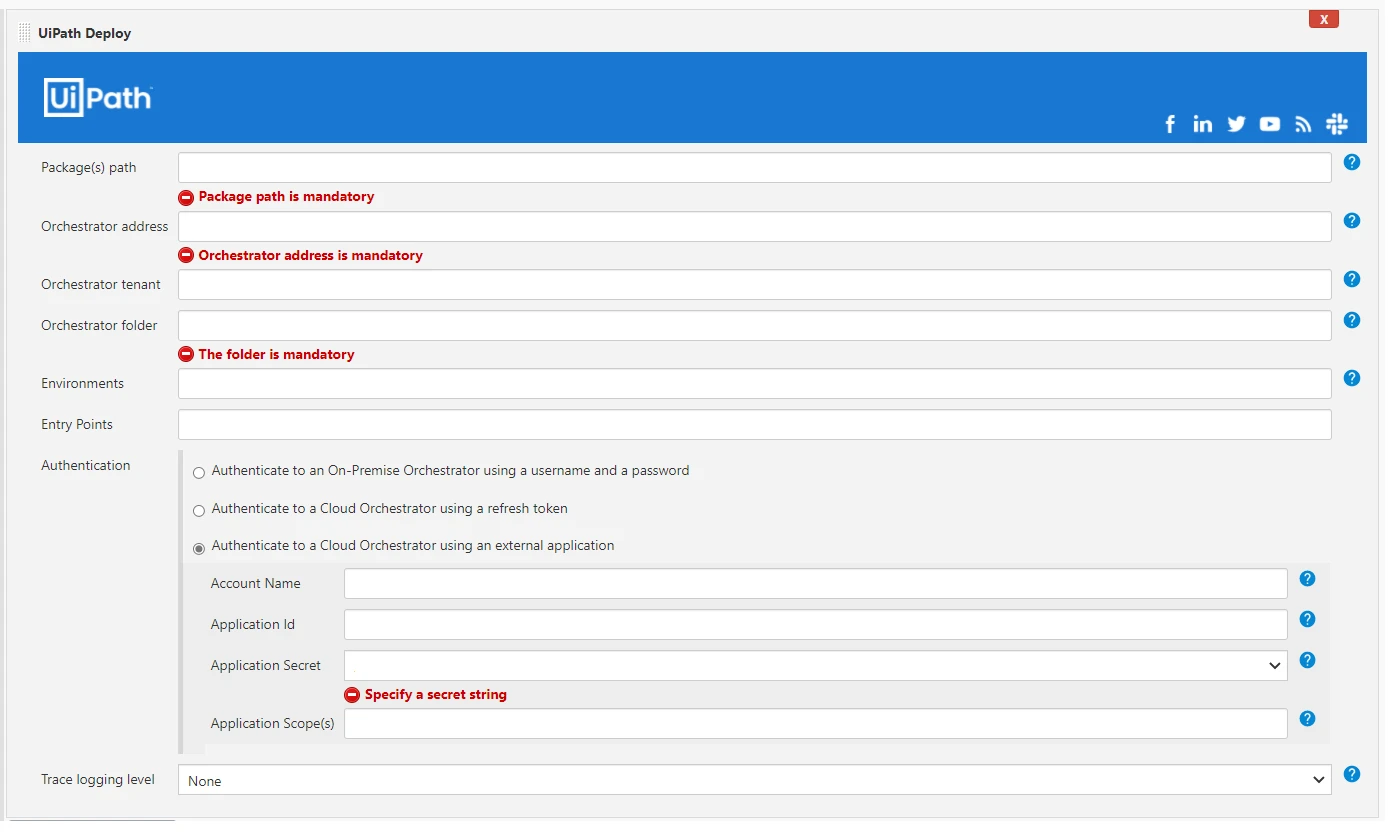Click the 'Authentication' label

click(86, 466)
